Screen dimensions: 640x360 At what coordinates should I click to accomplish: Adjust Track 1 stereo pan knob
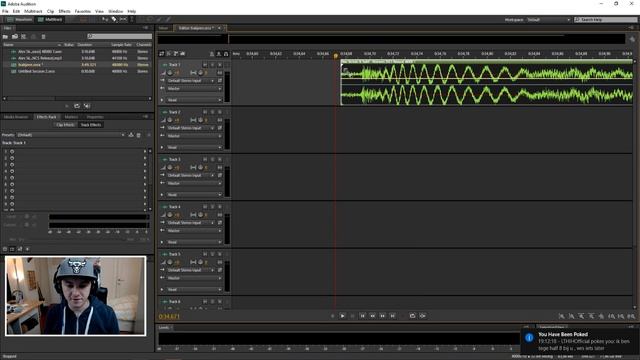coord(200,73)
